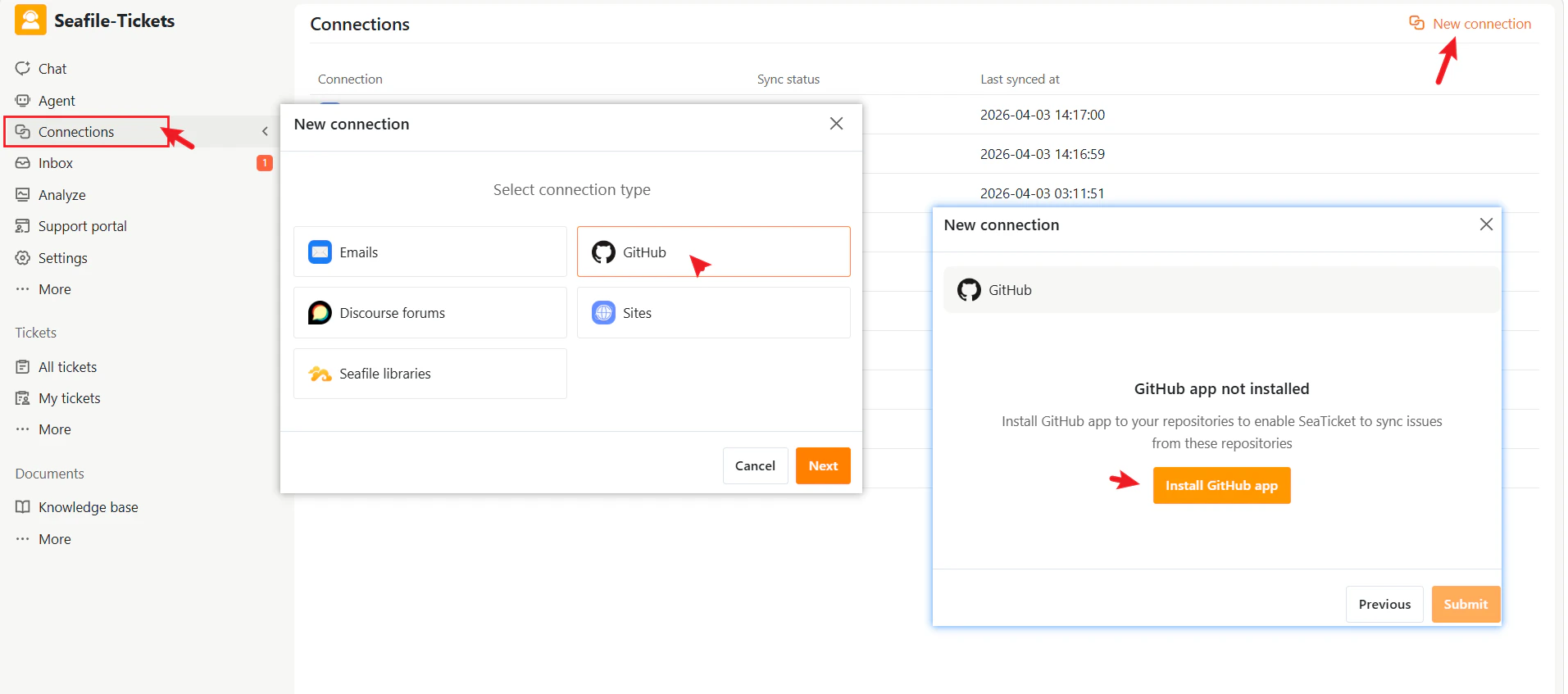Click the Tickets section heading
Viewport: 1568px width, 694px height.
[36, 333]
